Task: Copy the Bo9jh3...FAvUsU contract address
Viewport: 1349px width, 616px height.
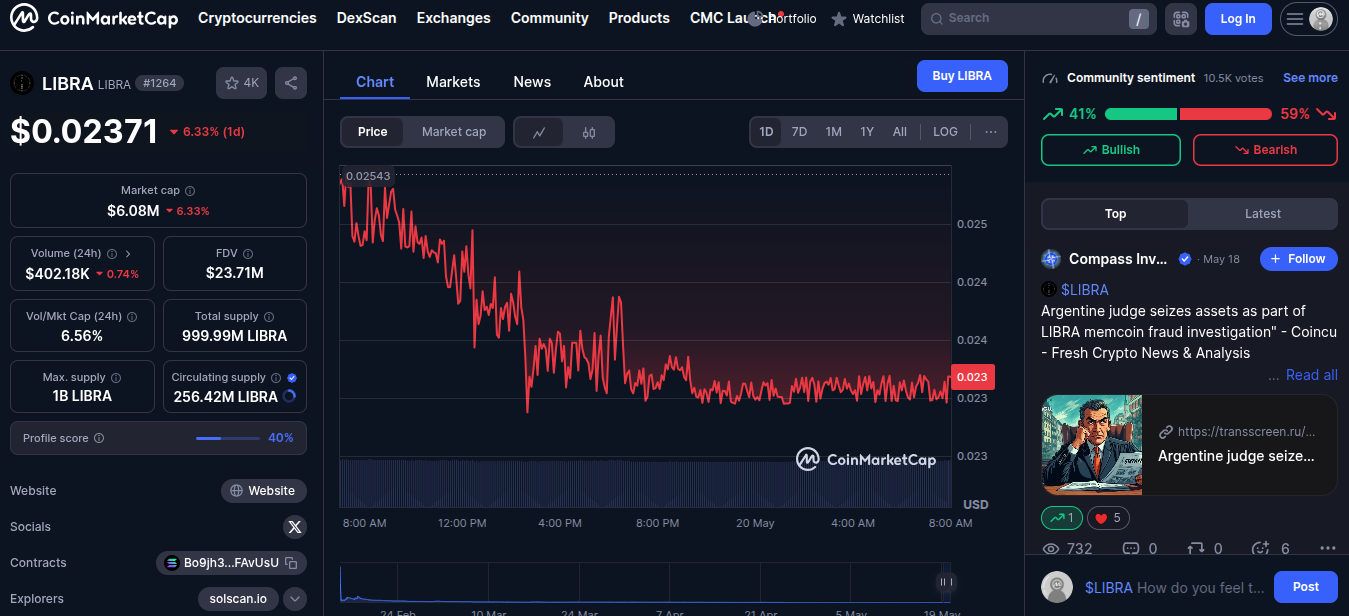Action: point(291,563)
